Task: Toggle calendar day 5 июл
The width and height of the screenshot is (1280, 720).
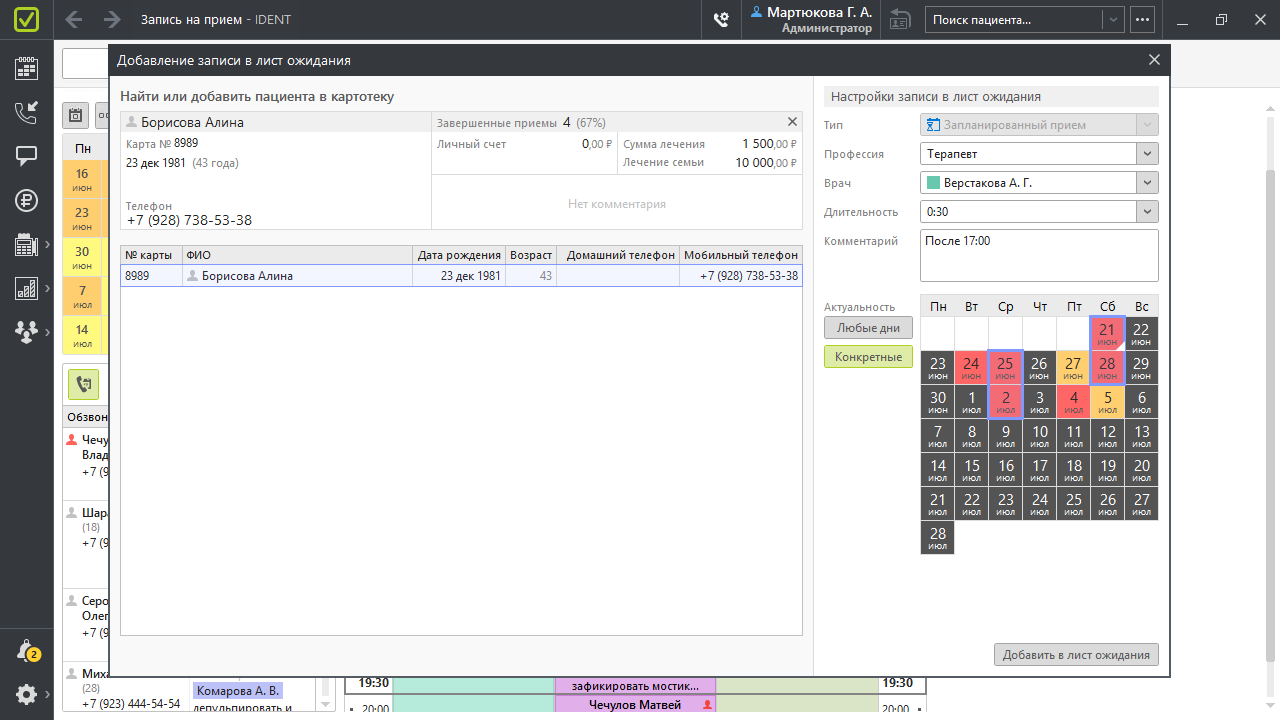Action: [1107, 402]
